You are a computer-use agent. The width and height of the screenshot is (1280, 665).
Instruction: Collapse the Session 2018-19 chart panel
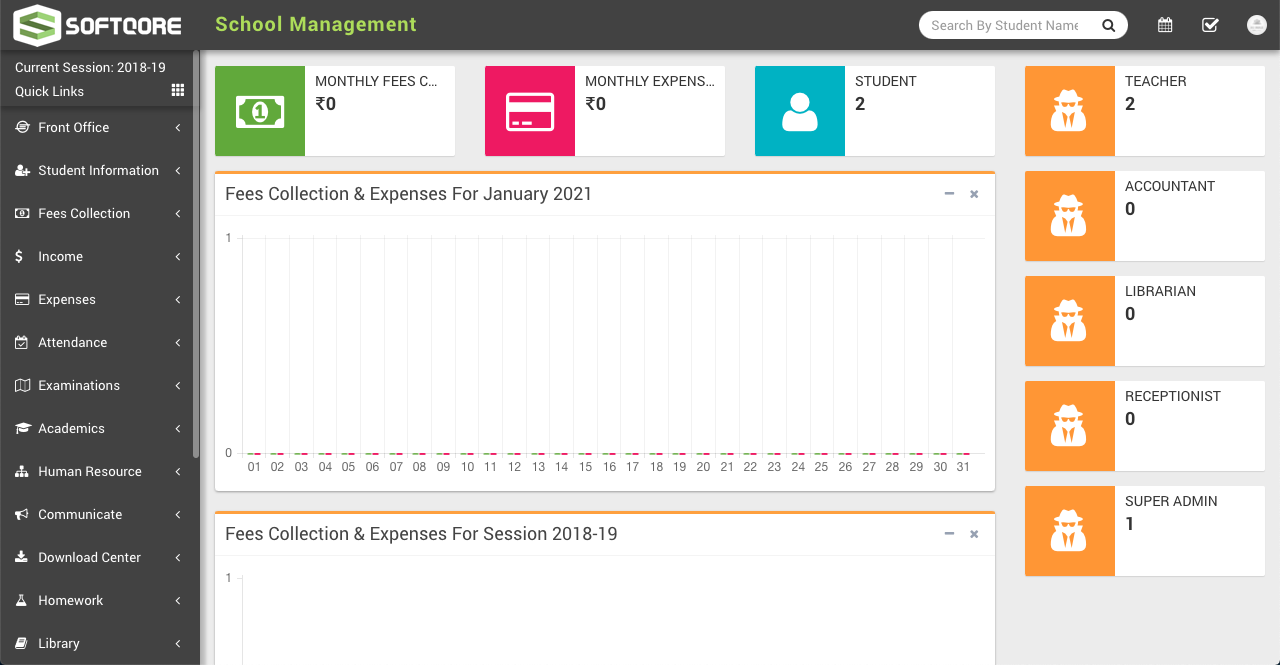tap(949, 534)
